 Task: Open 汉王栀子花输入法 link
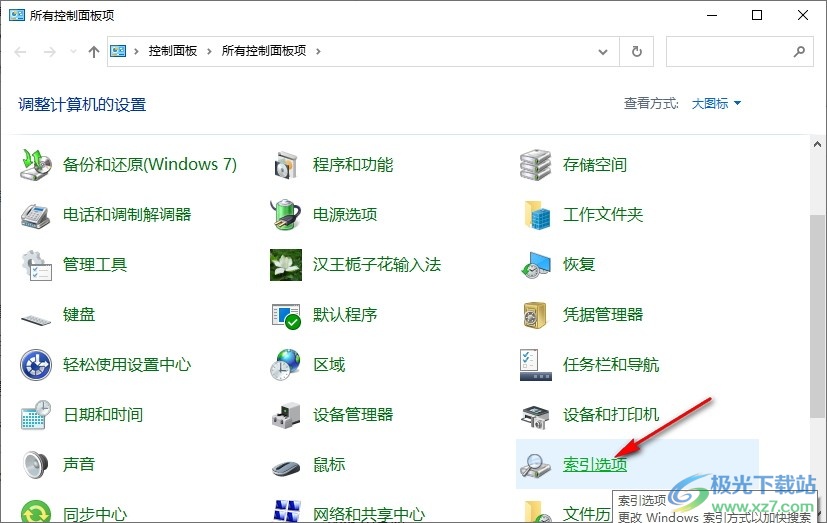(377, 265)
